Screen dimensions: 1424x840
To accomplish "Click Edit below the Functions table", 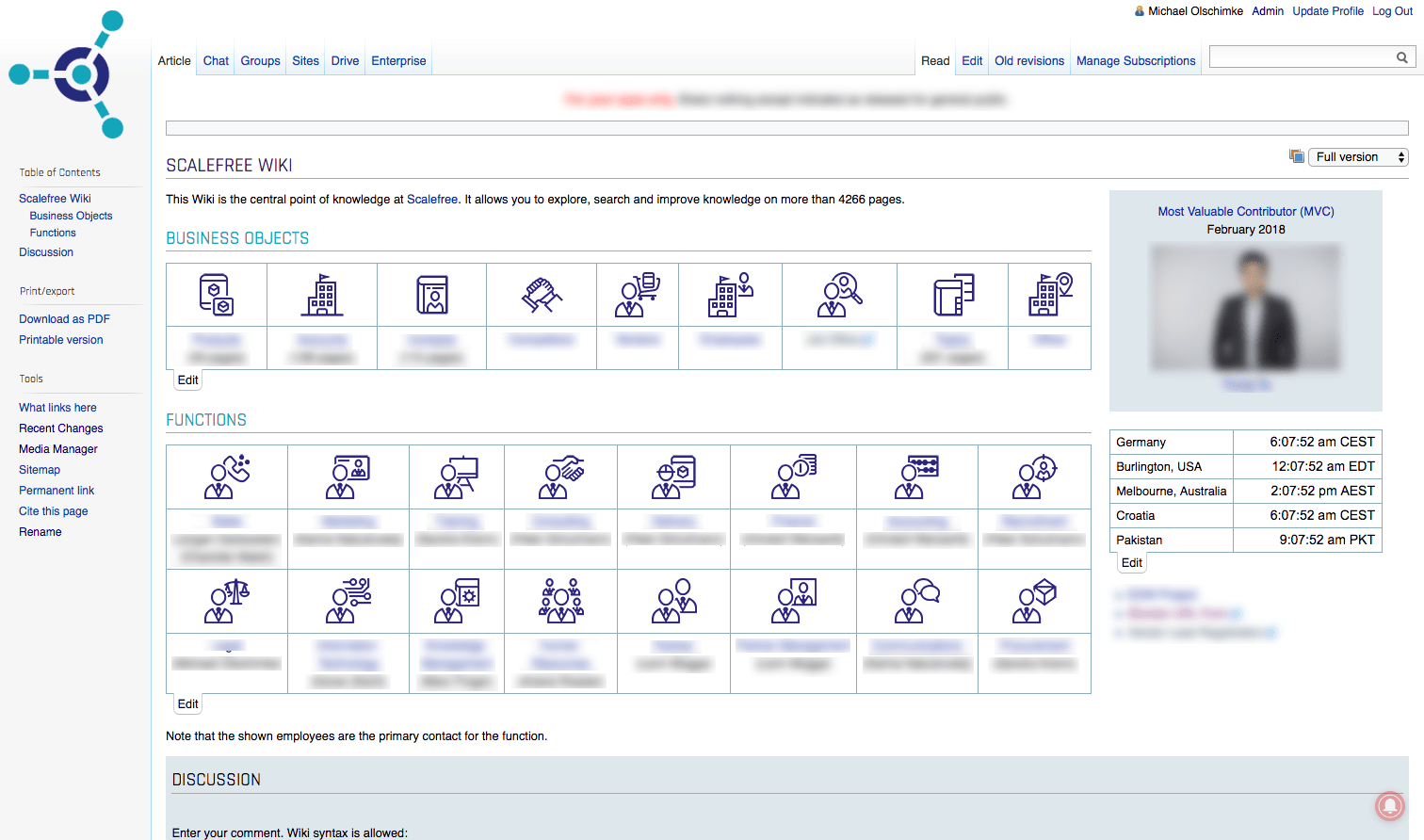I will click(188, 704).
